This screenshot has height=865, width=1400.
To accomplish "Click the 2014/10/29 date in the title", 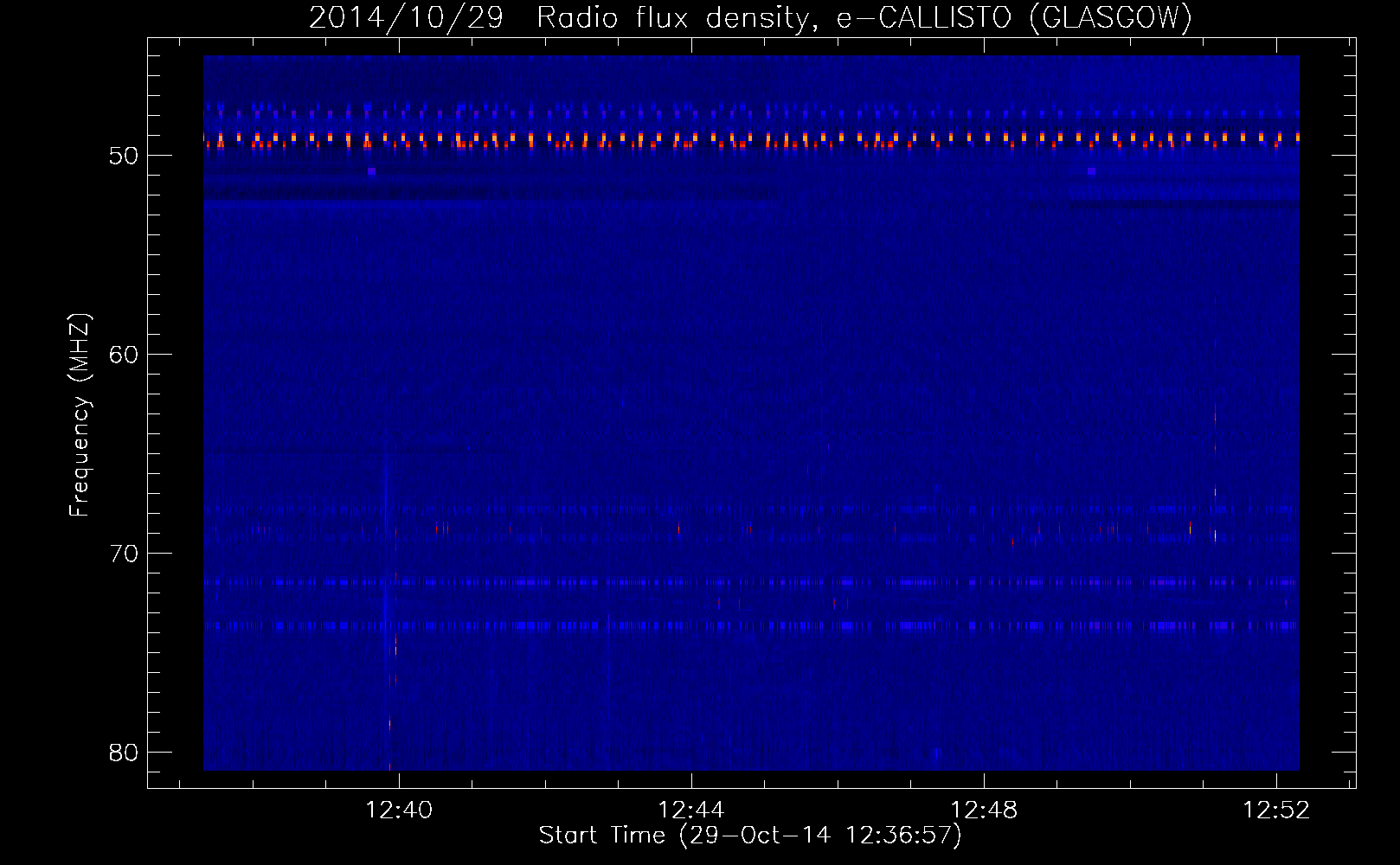I will [x=406, y=17].
